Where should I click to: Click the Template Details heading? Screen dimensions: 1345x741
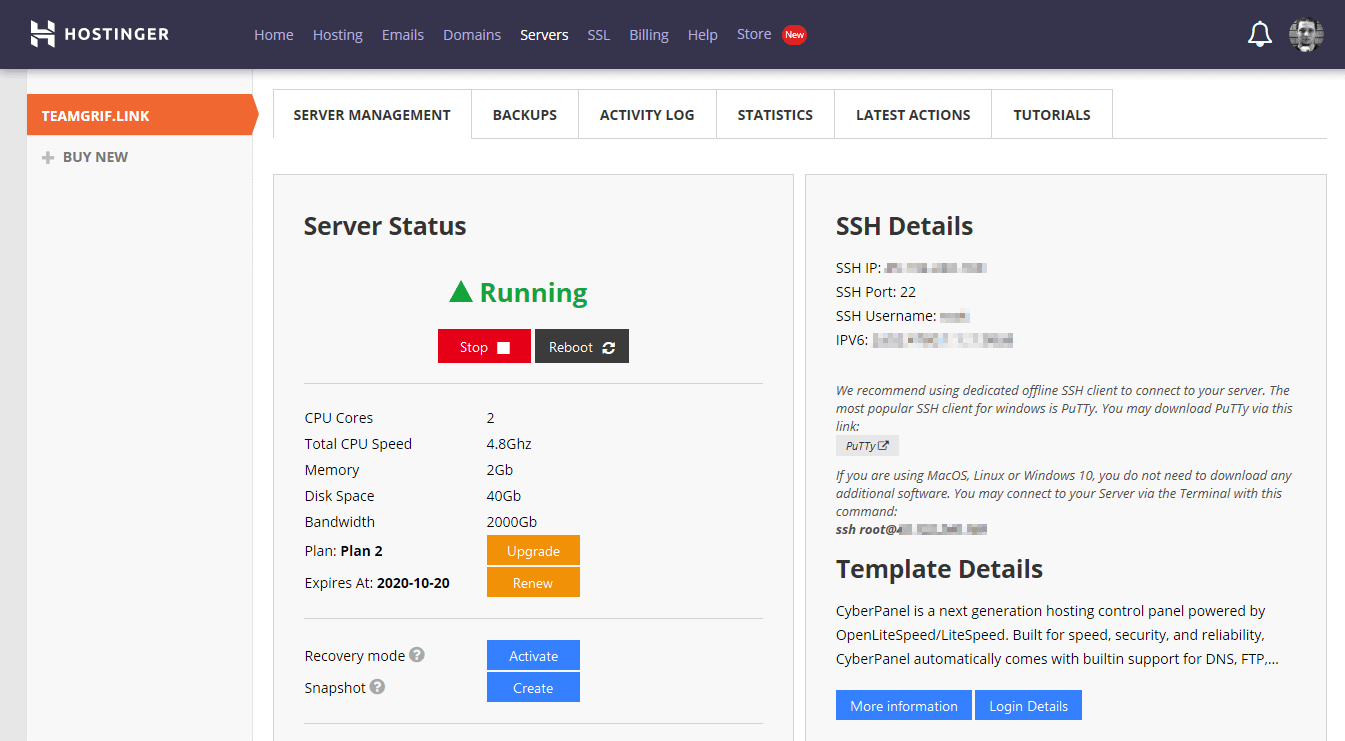[939, 569]
